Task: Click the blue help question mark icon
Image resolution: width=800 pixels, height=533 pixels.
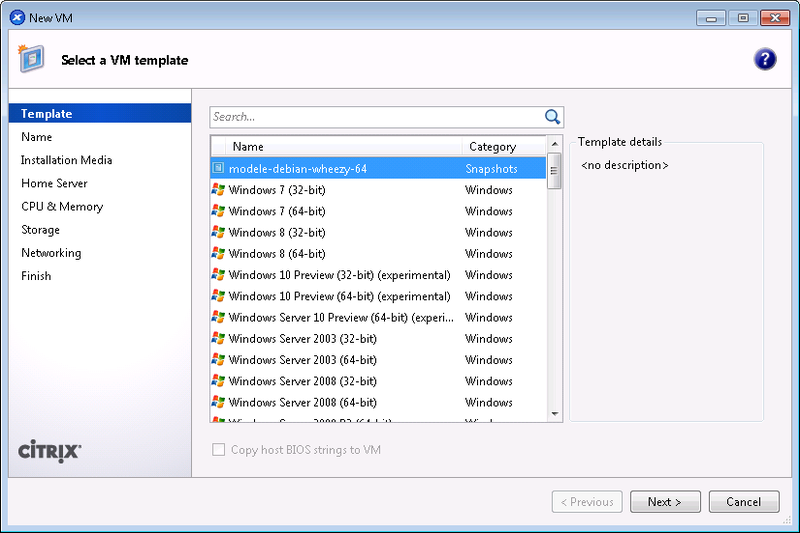Action: pyautogui.click(x=765, y=60)
